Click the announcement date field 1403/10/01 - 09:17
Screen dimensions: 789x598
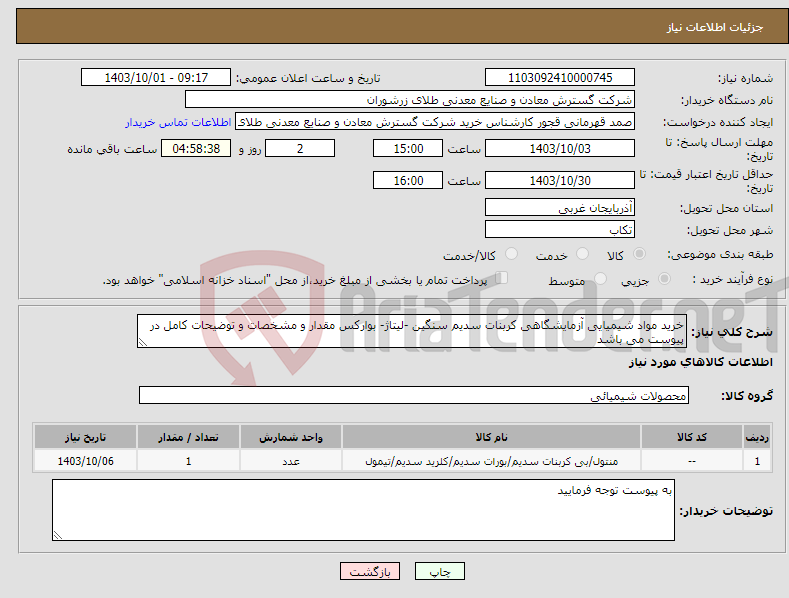(156, 78)
